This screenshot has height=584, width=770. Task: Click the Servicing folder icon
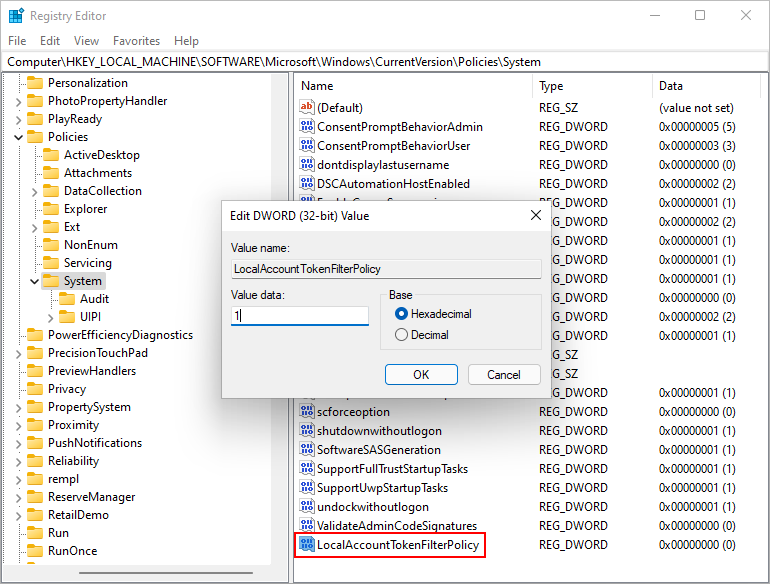(x=51, y=263)
